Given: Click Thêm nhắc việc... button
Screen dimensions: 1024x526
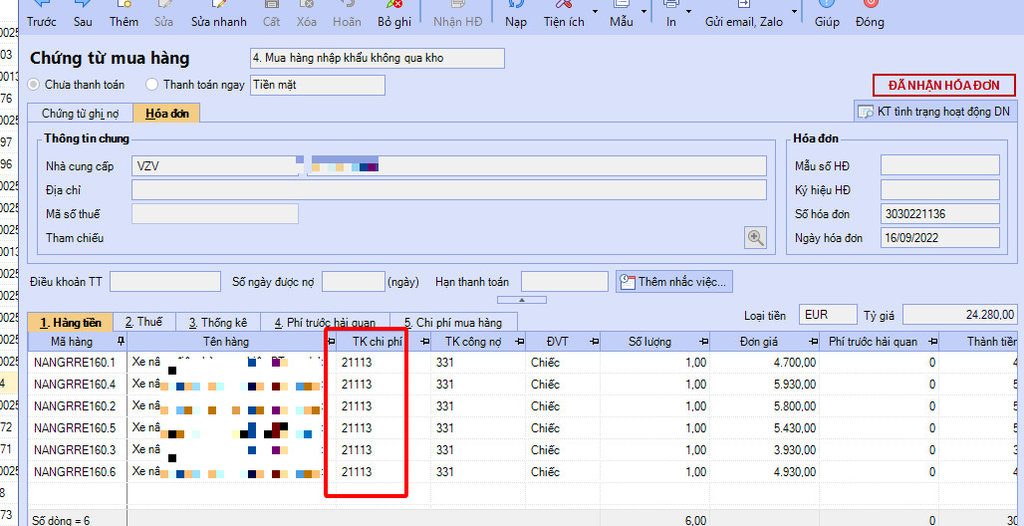Looking at the screenshot, I should point(674,282).
